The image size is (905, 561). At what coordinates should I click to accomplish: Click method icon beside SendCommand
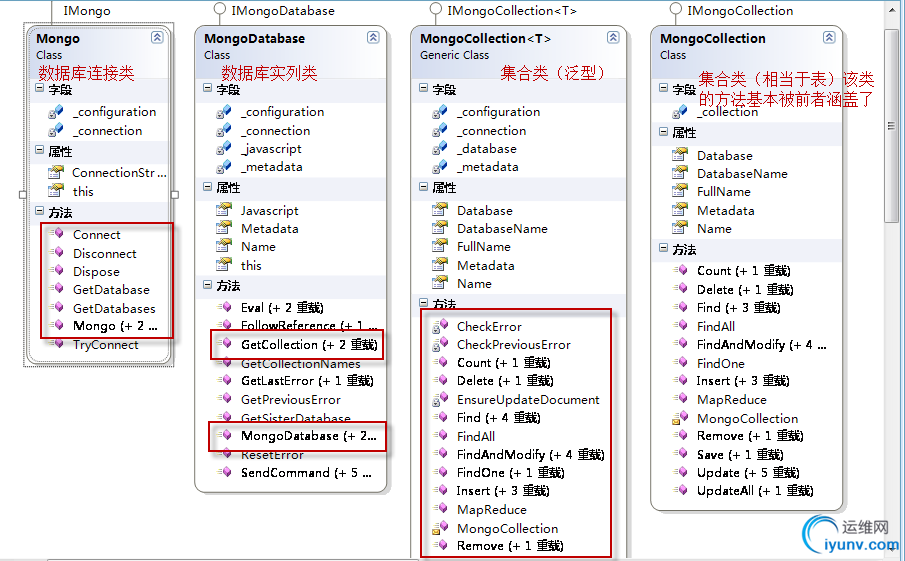point(225,472)
